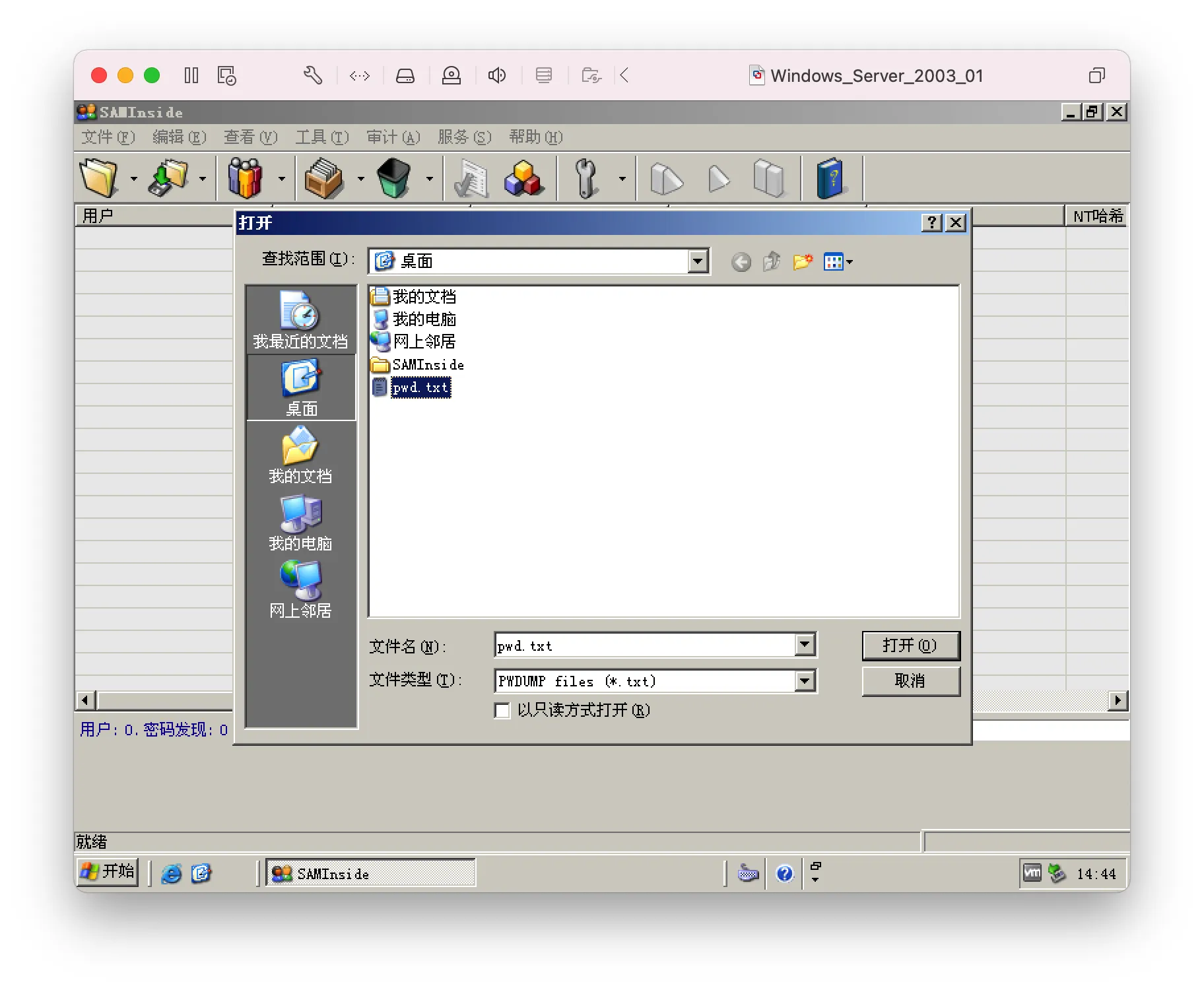This screenshot has width=1204, height=990.
Task: Click the 取消 cancel button
Action: coord(911,681)
